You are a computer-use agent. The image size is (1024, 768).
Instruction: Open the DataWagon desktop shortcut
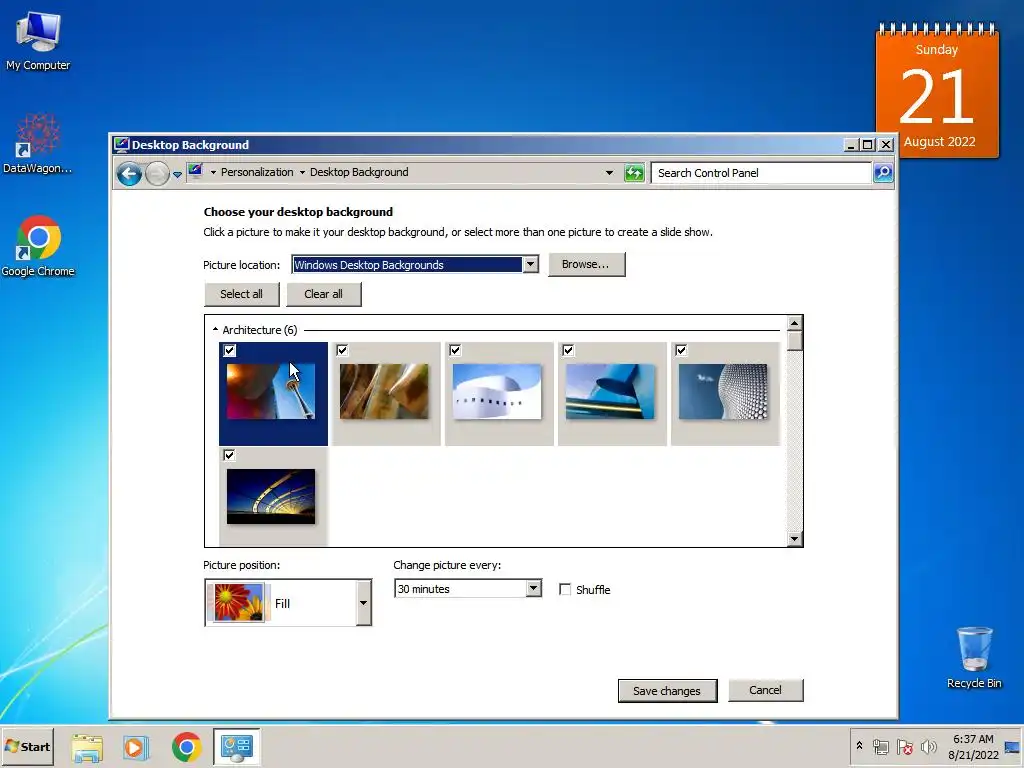coord(38,144)
